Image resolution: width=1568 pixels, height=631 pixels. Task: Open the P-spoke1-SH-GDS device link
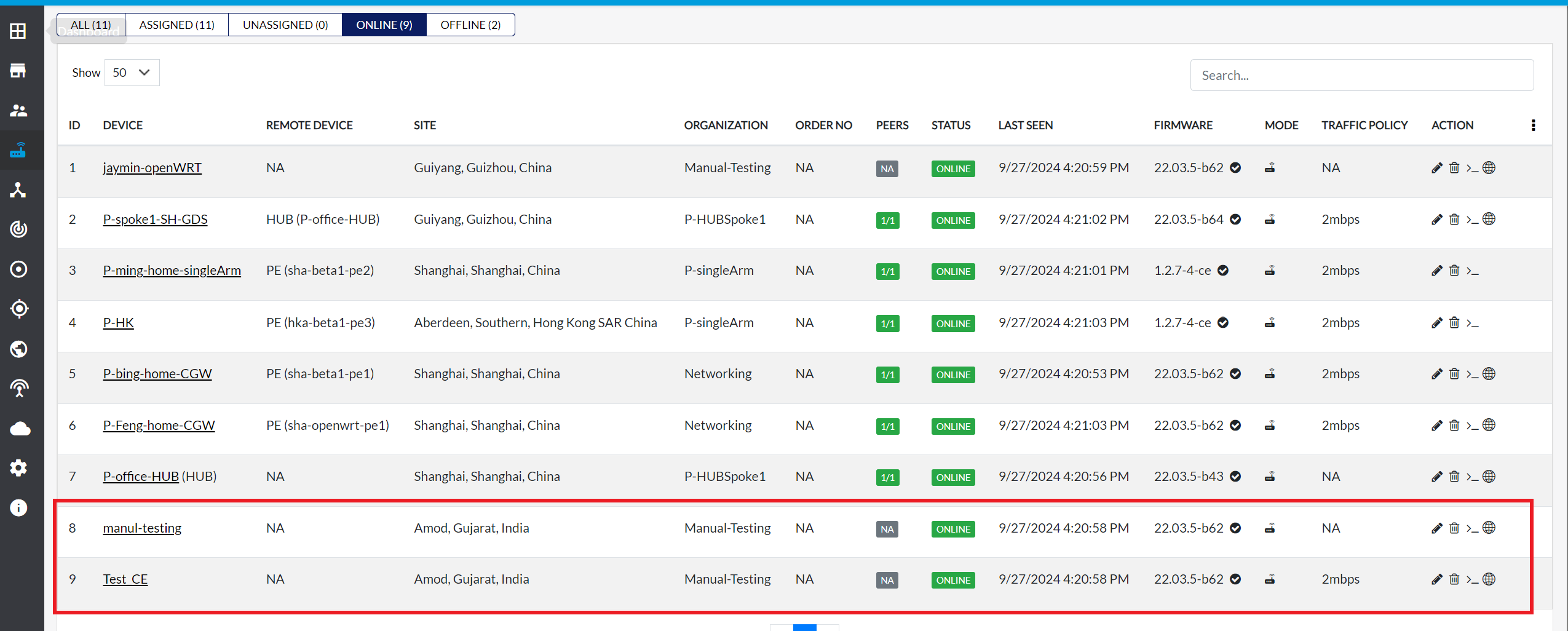[x=156, y=220]
